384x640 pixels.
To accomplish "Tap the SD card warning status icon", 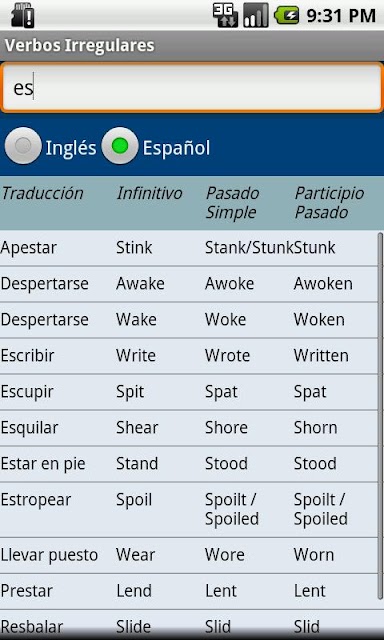I will point(22,15).
